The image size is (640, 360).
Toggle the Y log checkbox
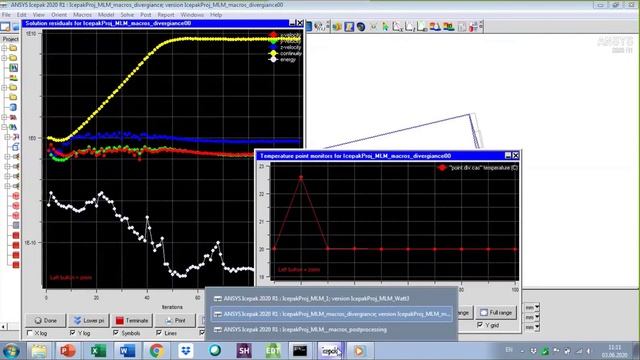pyautogui.click(x=73, y=333)
